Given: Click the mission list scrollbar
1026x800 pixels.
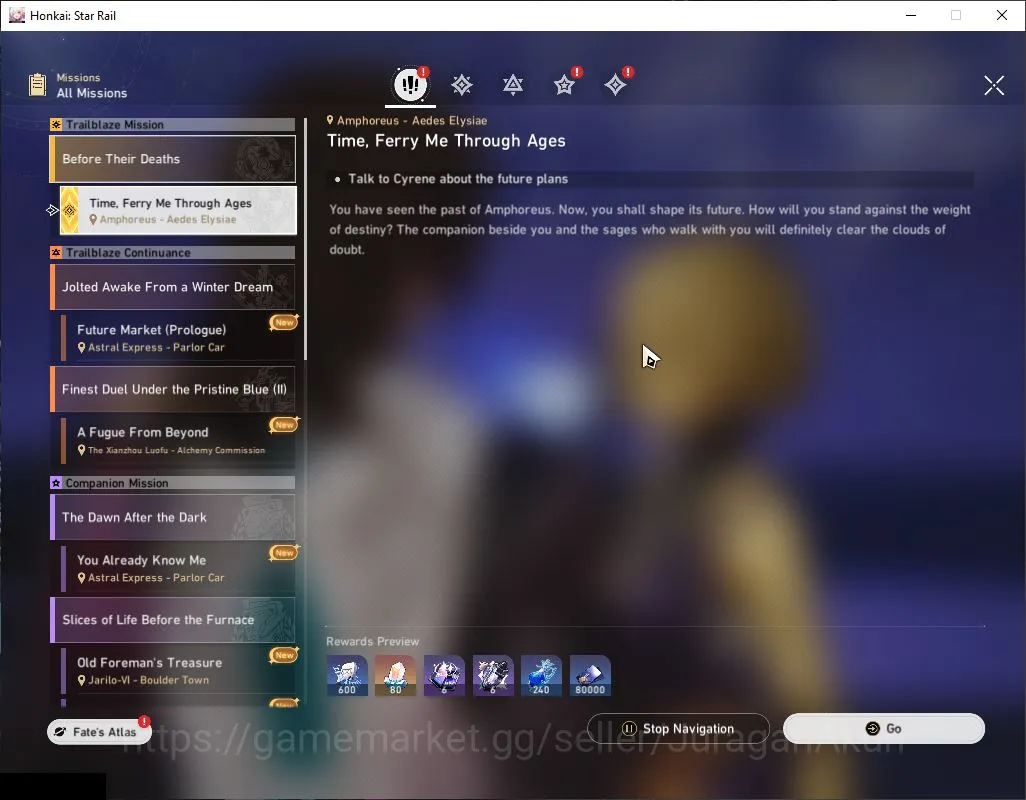Looking at the screenshot, I should (306, 239).
